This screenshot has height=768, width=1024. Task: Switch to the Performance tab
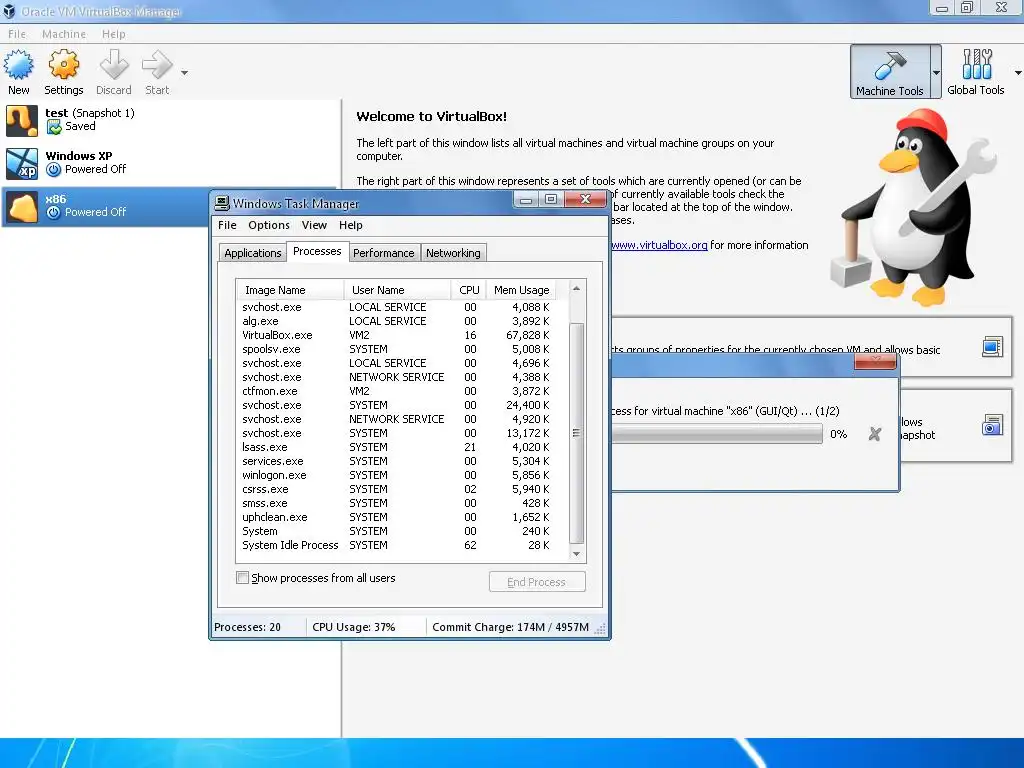(x=384, y=253)
